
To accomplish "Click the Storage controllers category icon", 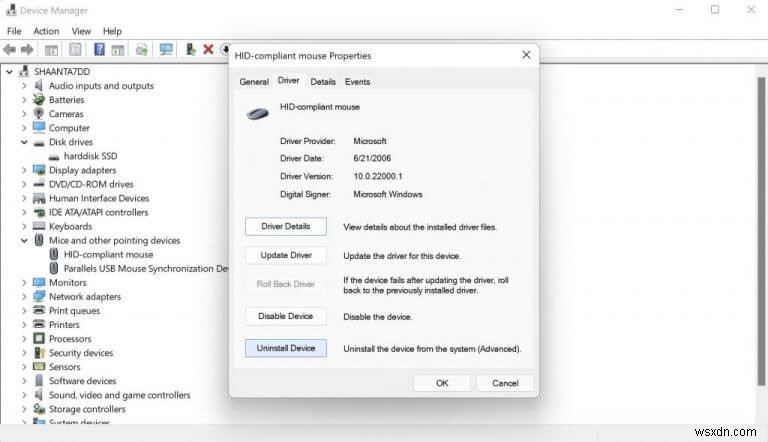I will tap(39, 409).
